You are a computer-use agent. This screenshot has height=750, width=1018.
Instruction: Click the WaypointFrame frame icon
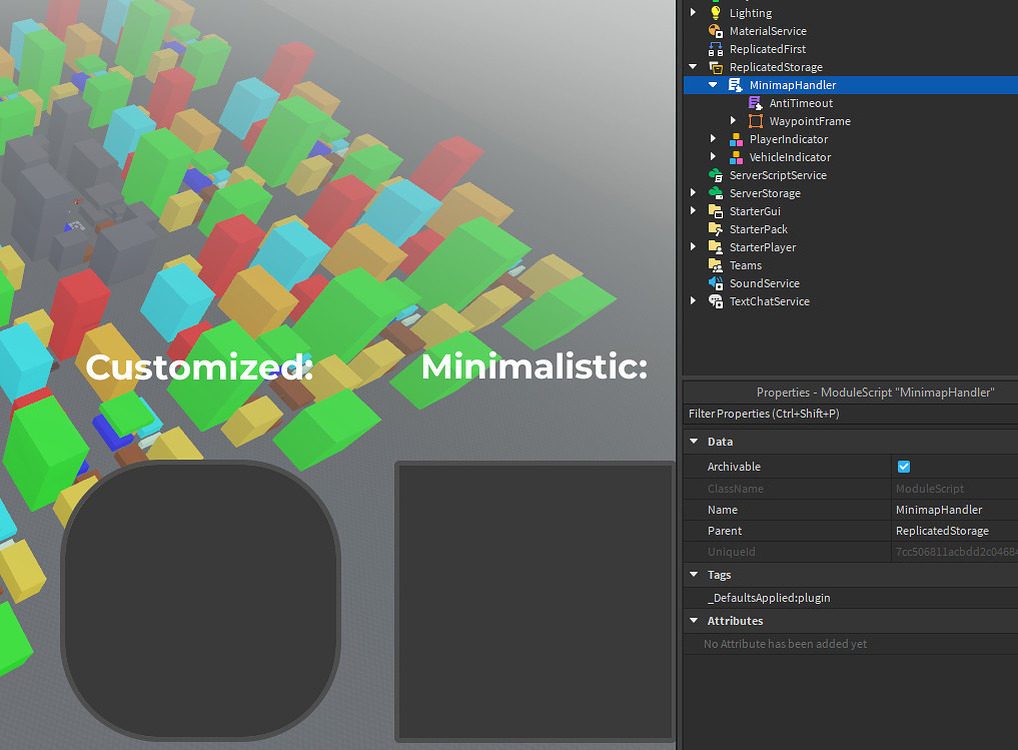point(756,121)
